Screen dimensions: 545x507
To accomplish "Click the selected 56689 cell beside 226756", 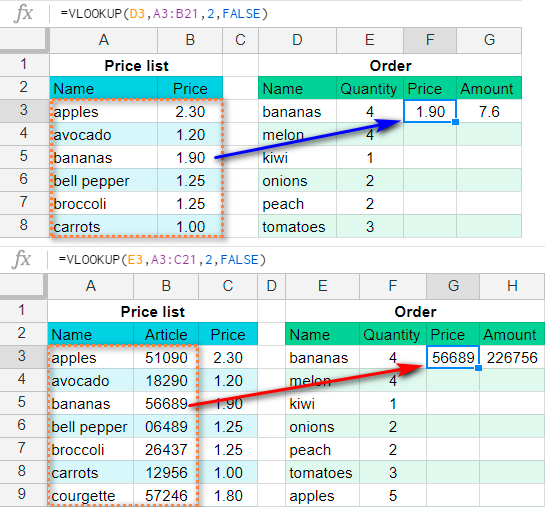I will [x=453, y=357].
